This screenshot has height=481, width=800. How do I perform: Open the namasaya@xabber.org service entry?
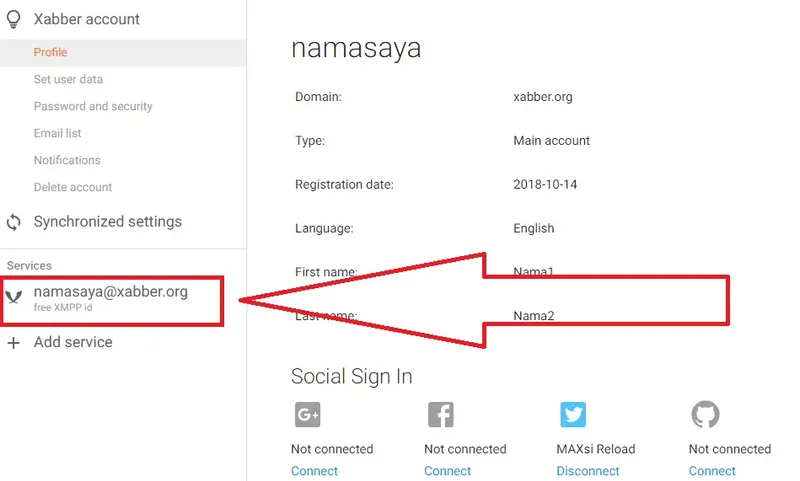tap(111, 292)
